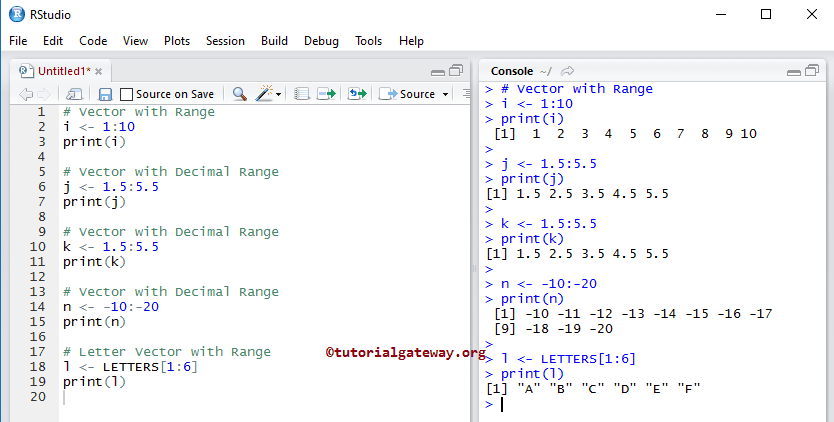Open the Edit menu
This screenshot has height=422, width=834.
click(x=53, y=41)
